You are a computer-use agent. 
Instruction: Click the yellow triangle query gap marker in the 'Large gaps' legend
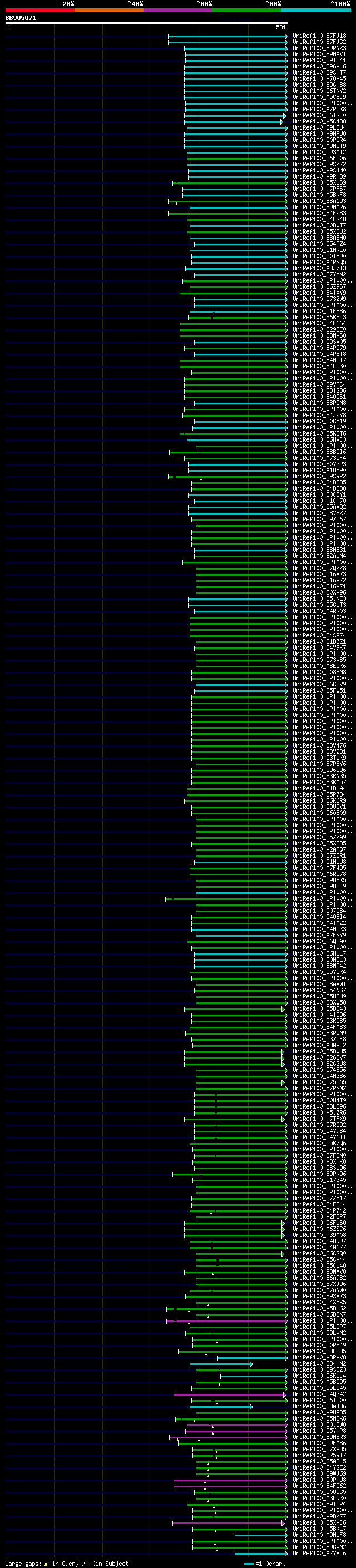46,1564
